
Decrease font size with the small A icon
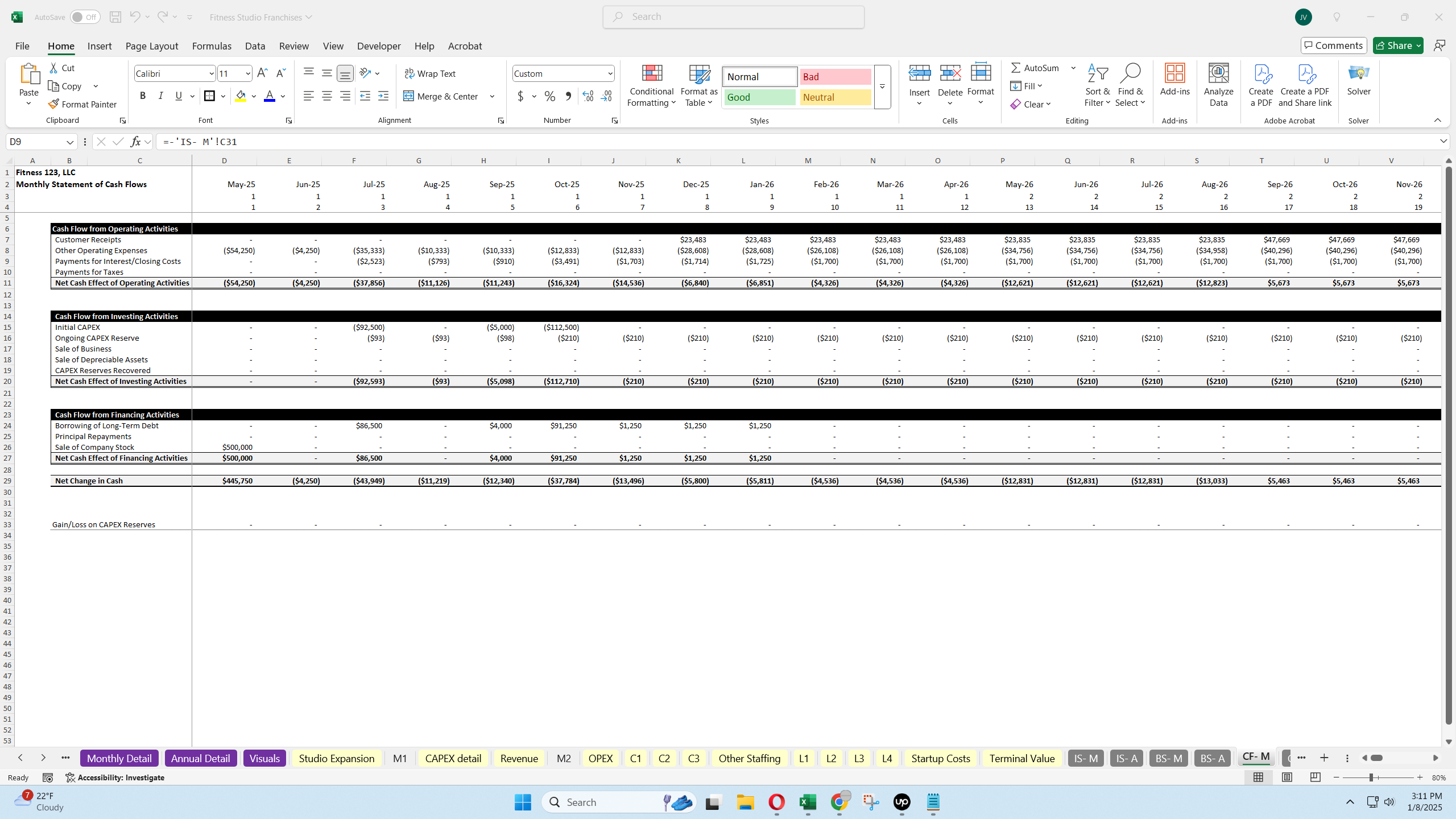pos(280,73)
